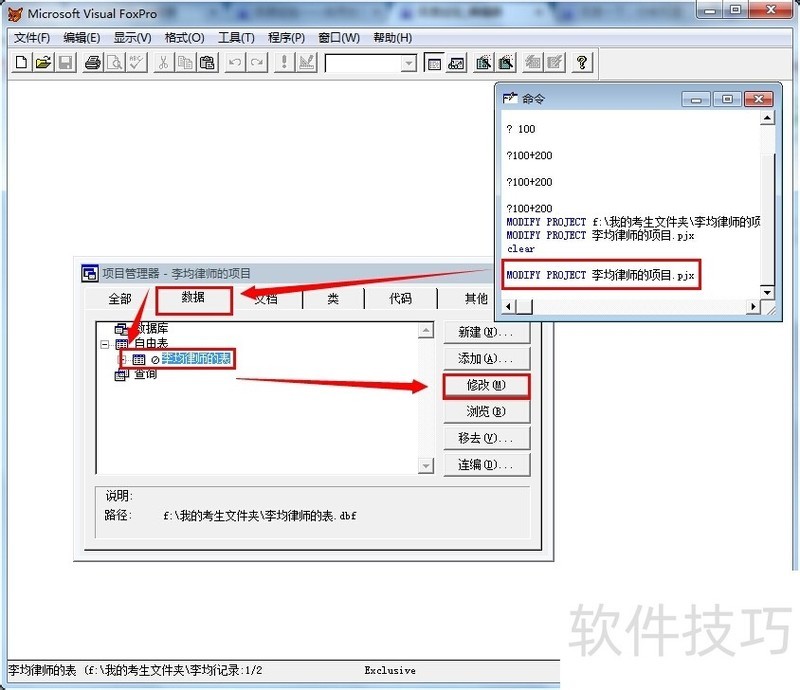Click the Open file folder icon

point(43,62)
